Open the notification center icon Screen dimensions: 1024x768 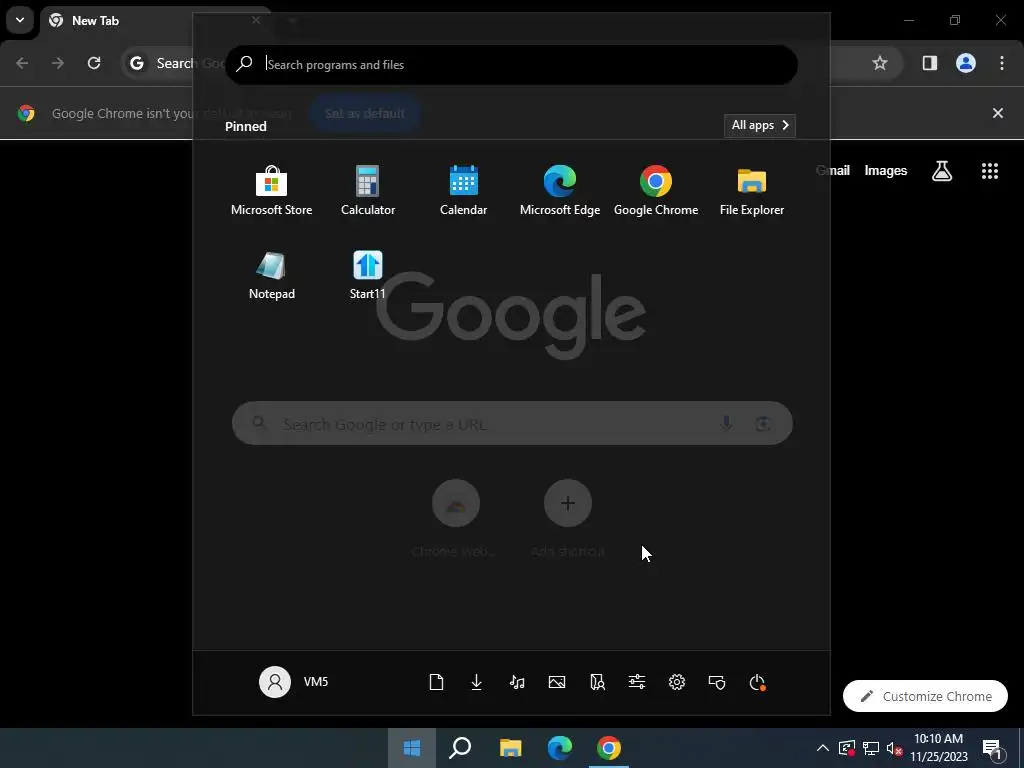point(992,748)
